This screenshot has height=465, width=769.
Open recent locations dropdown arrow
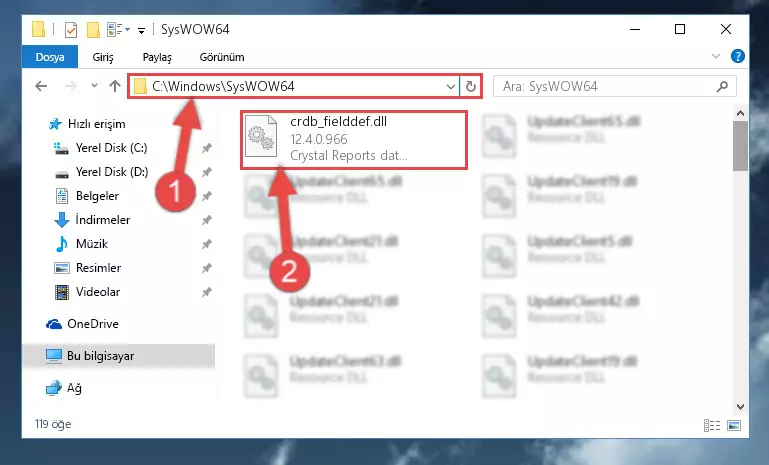(94, 86)
